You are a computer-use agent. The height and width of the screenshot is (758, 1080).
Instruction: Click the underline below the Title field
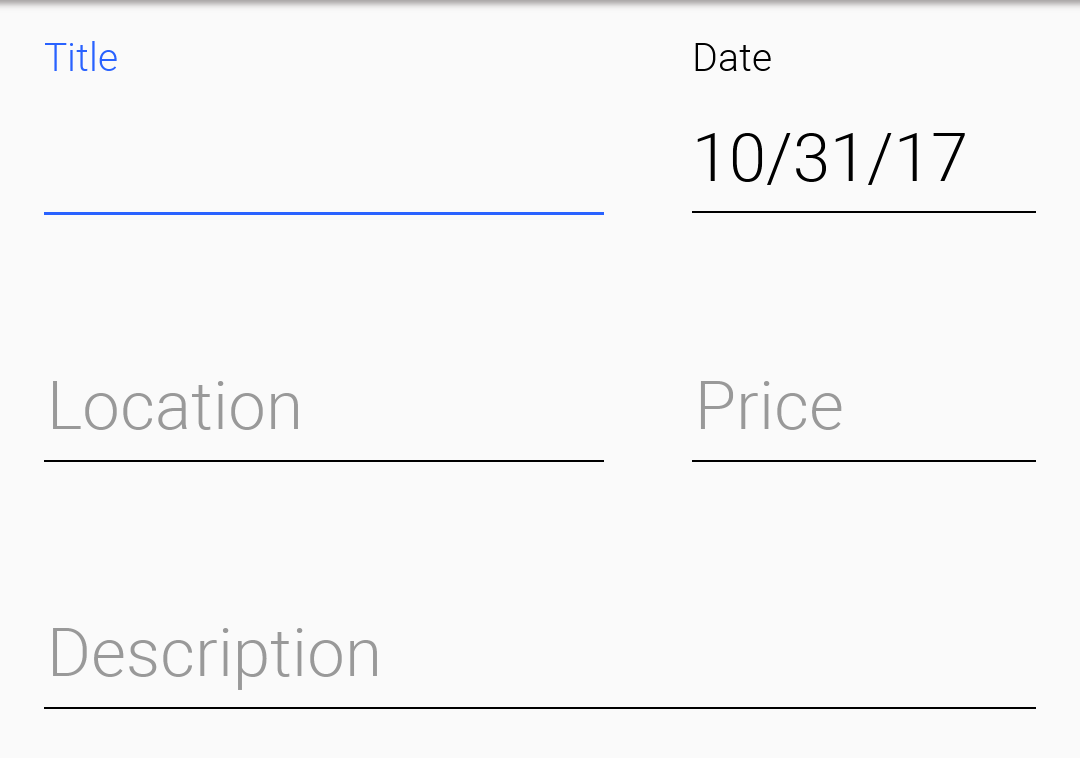coord(320,214)
